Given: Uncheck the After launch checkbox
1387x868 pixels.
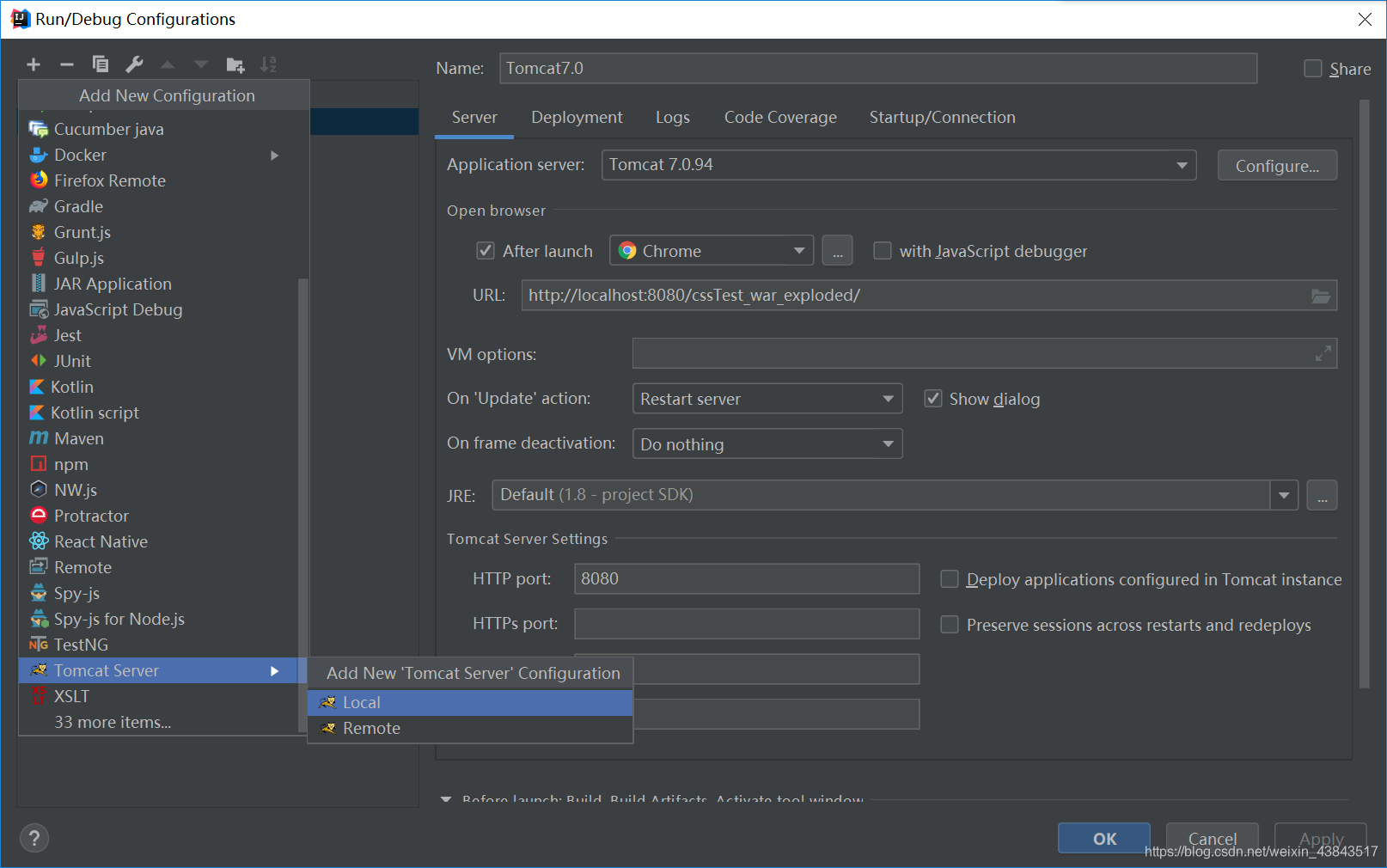Looking at the screenshot, I should [x=486, y=251].
